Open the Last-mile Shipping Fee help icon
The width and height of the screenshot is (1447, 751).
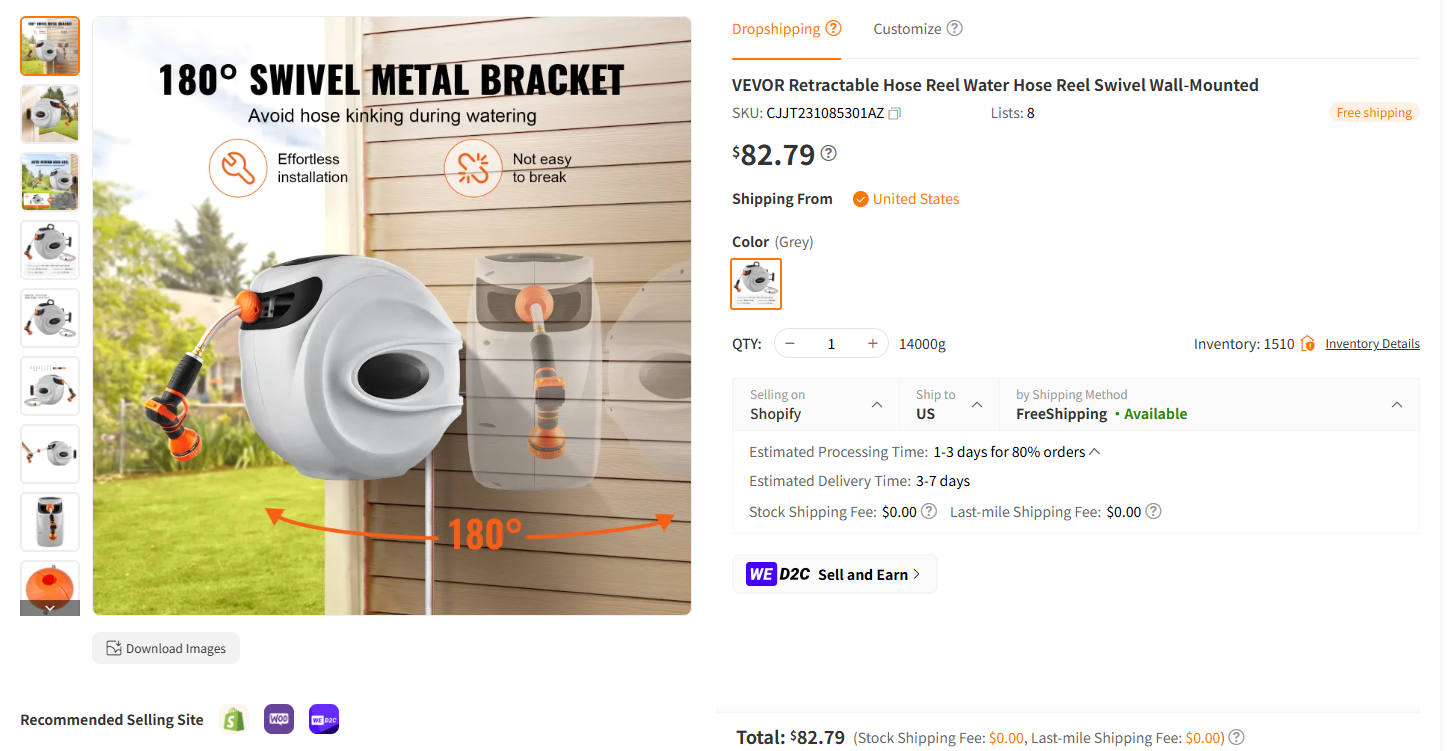1153,511
